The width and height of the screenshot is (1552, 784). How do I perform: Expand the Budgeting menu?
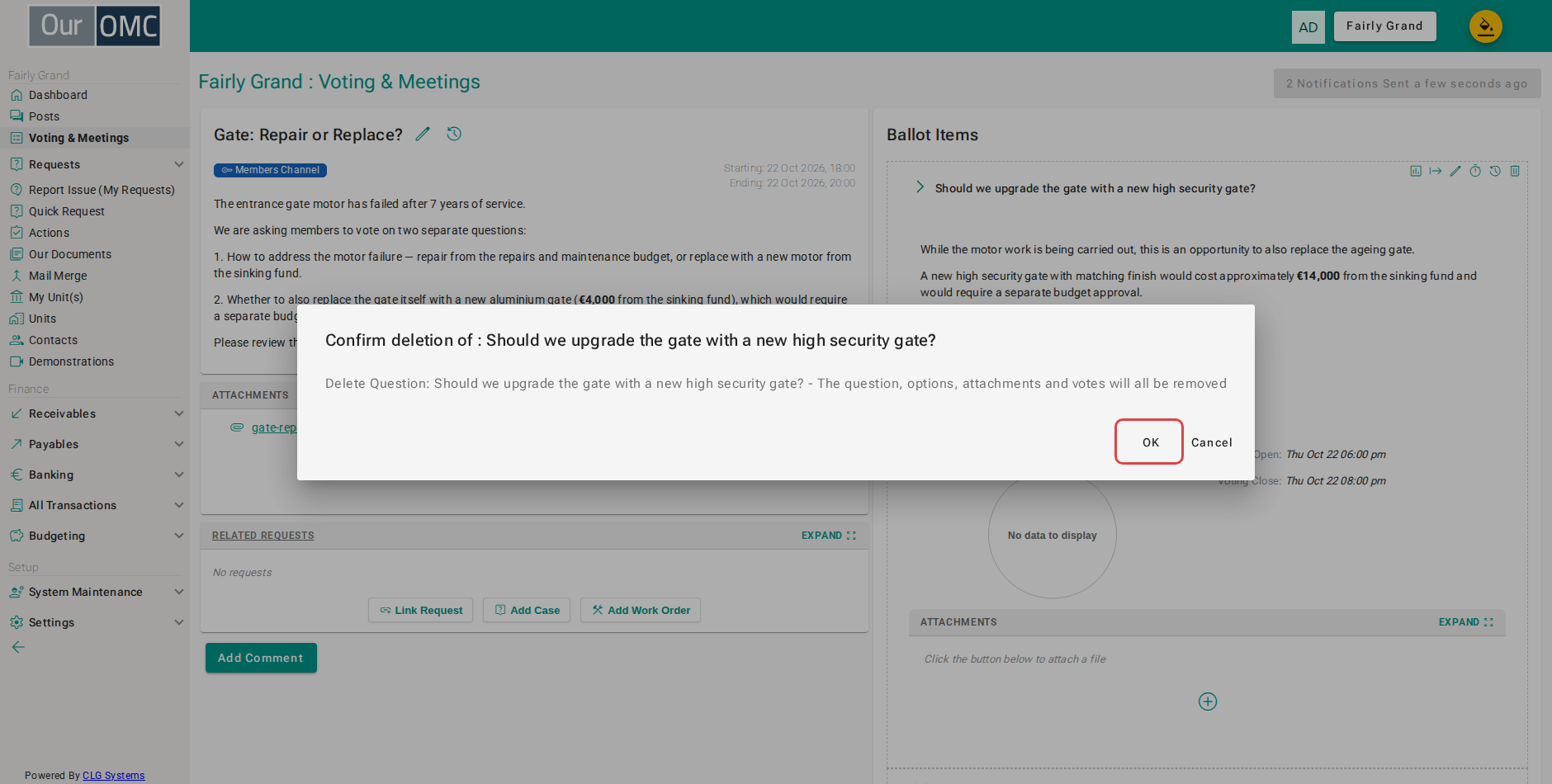point(95,536)
